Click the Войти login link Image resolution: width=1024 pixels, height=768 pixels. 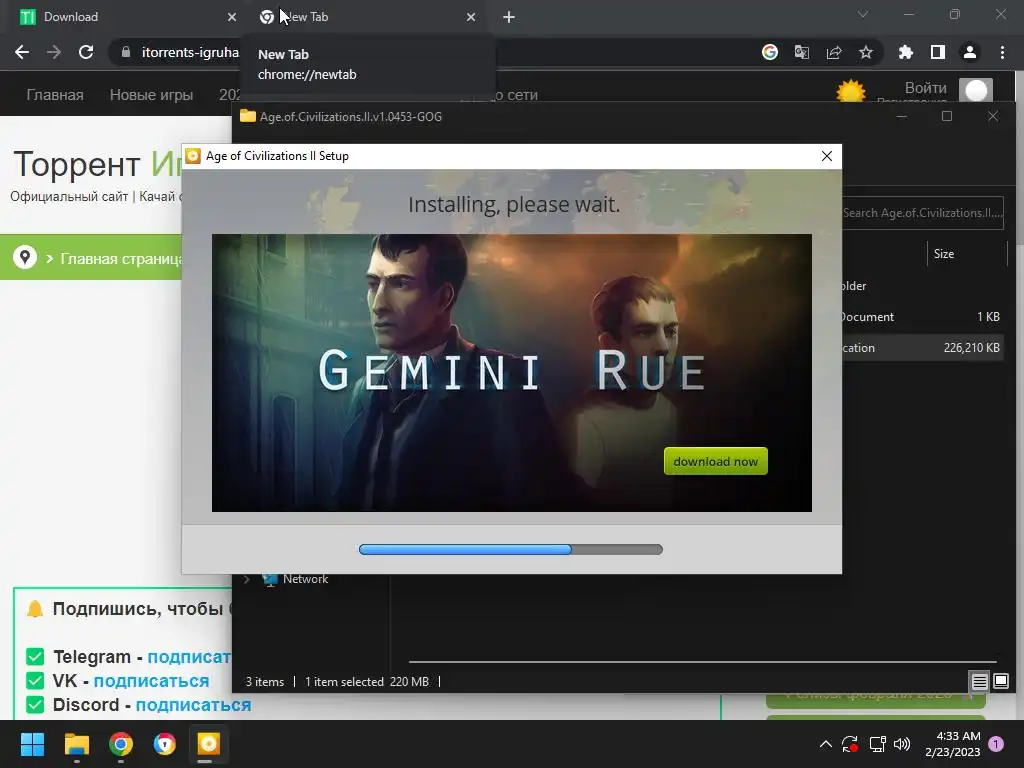point(925,88)
